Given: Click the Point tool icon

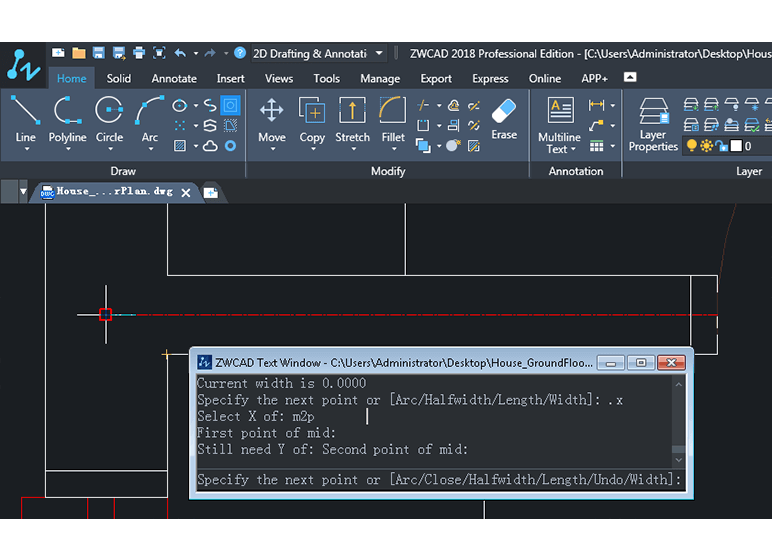Looking at the screenshot, I should 180,126.
